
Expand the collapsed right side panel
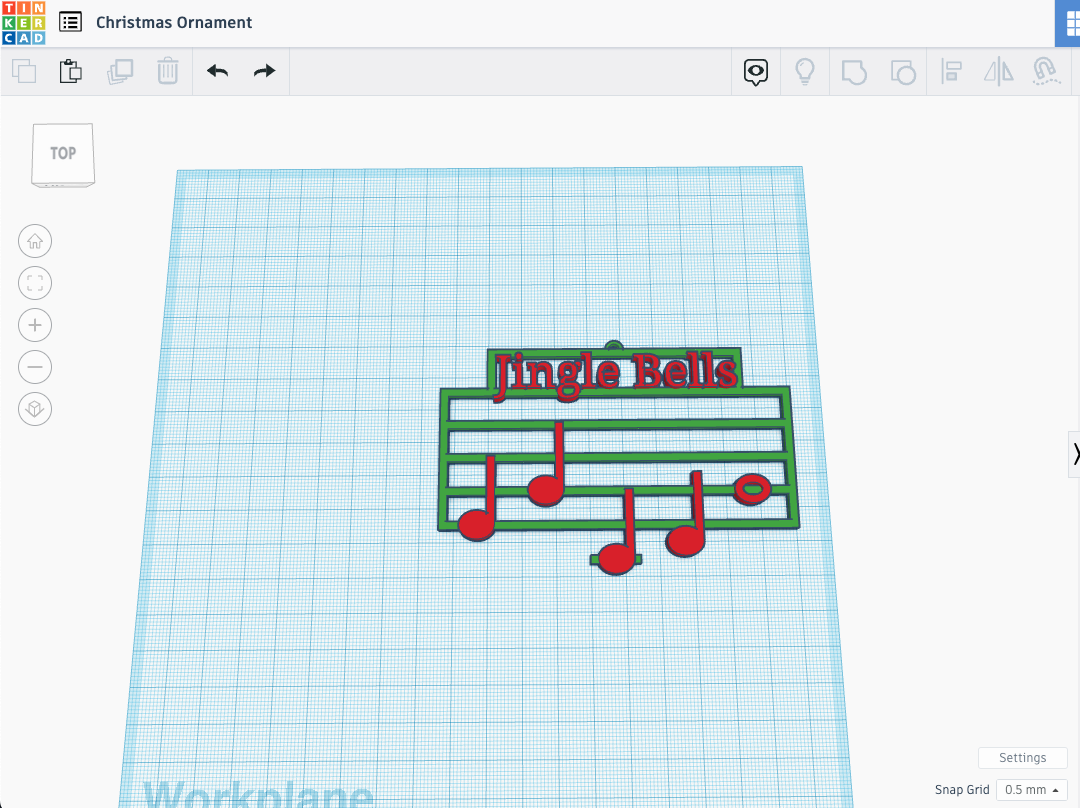pyautogui.click(x=1075, y=452)
